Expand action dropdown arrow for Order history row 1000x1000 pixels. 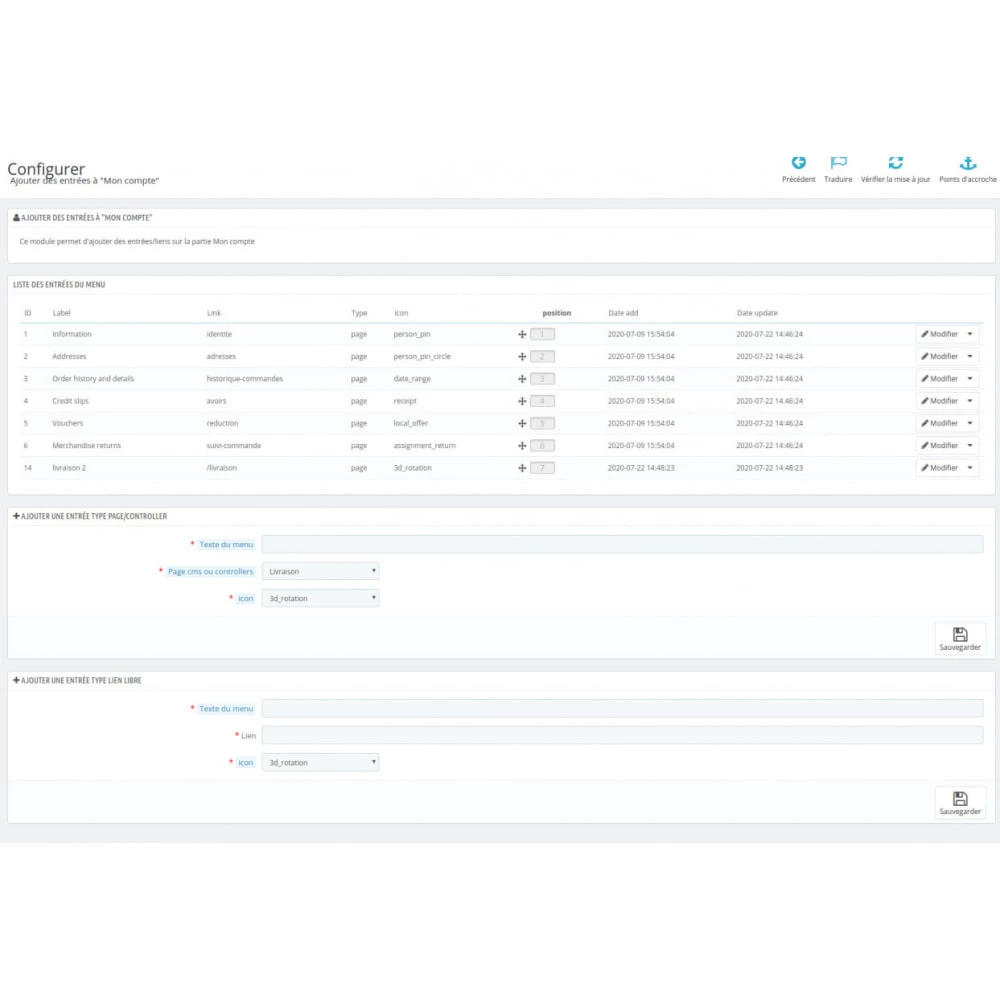970,379
